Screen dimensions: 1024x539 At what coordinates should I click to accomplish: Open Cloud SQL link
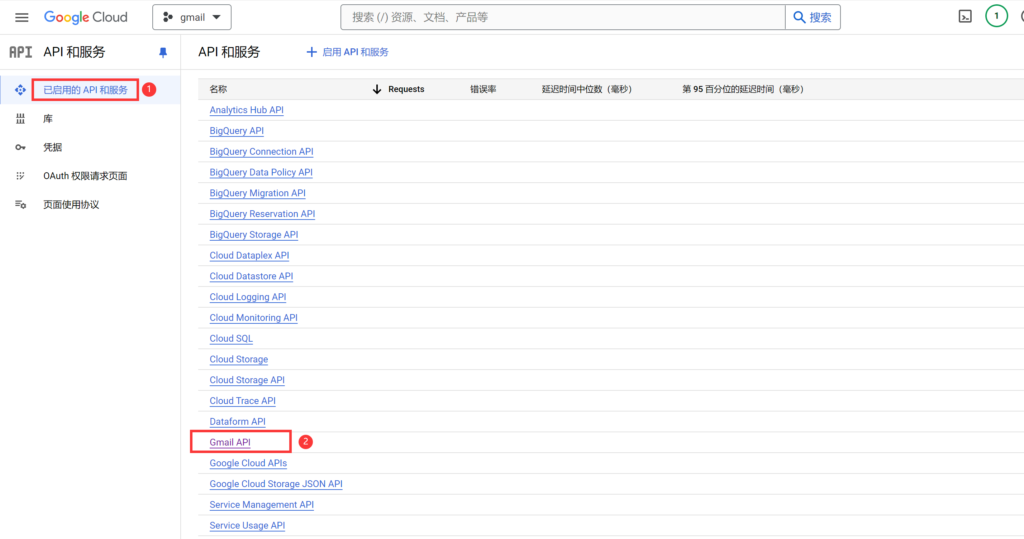pos(231,339)
